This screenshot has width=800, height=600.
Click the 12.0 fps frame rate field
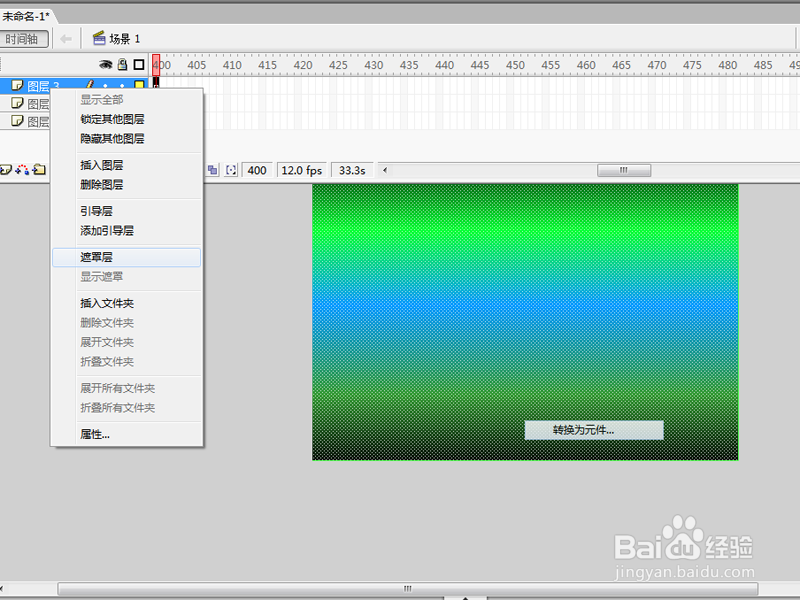(302, 170)
